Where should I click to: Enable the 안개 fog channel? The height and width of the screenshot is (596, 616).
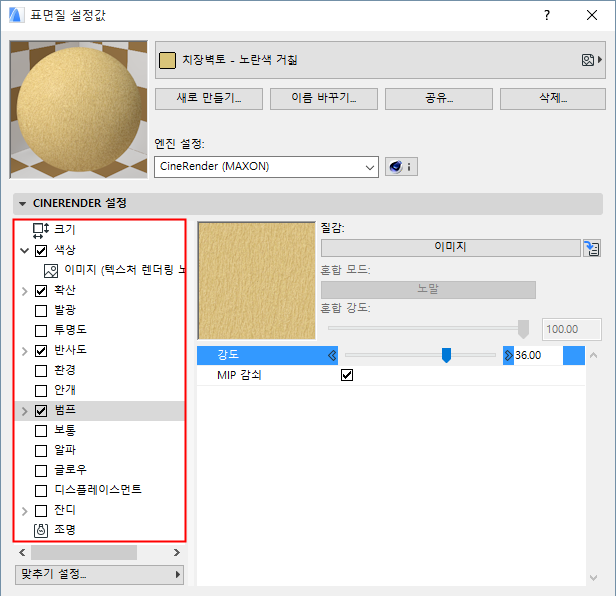(41, 391)
